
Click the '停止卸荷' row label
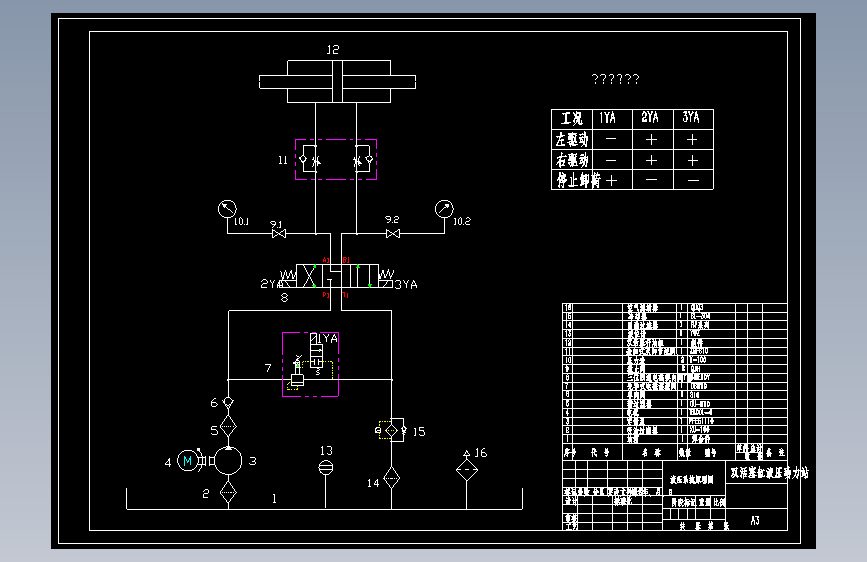pos(578,180)
